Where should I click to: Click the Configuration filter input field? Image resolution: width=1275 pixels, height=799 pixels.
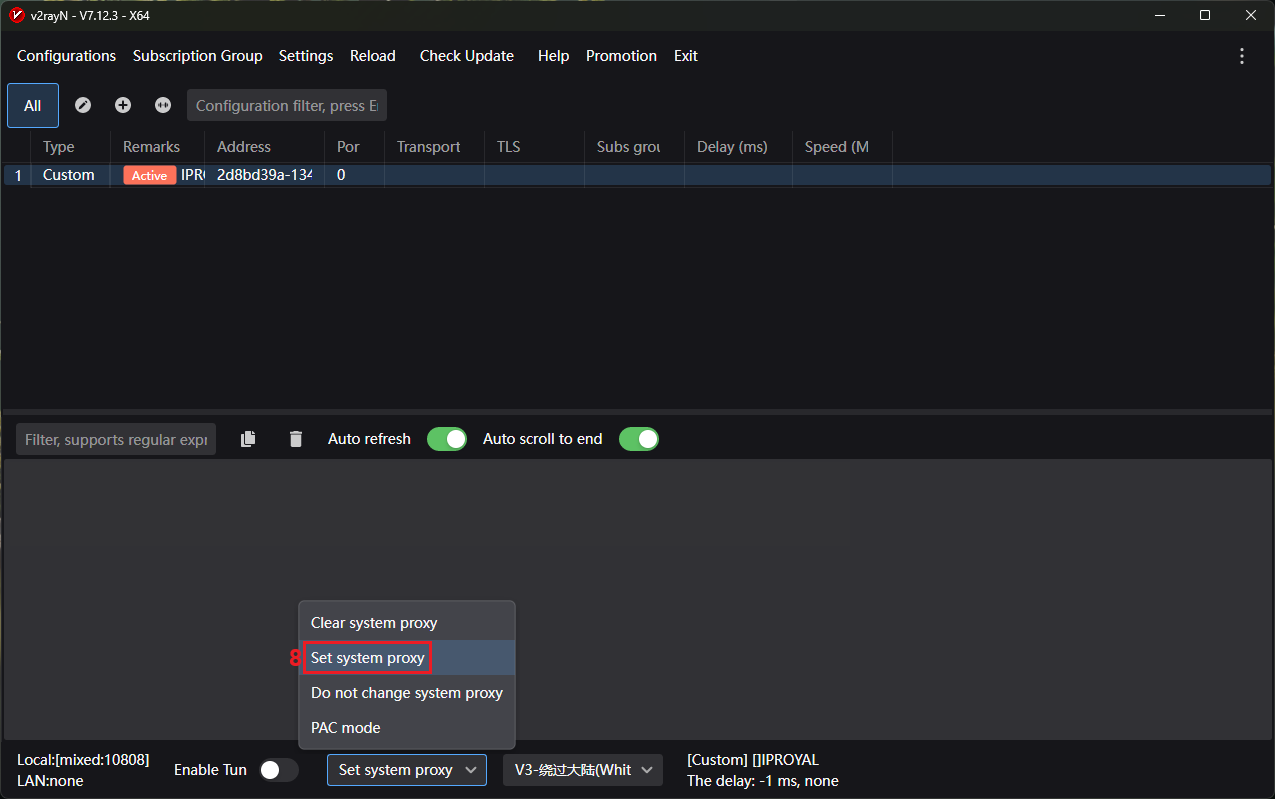tap(286, 105)
